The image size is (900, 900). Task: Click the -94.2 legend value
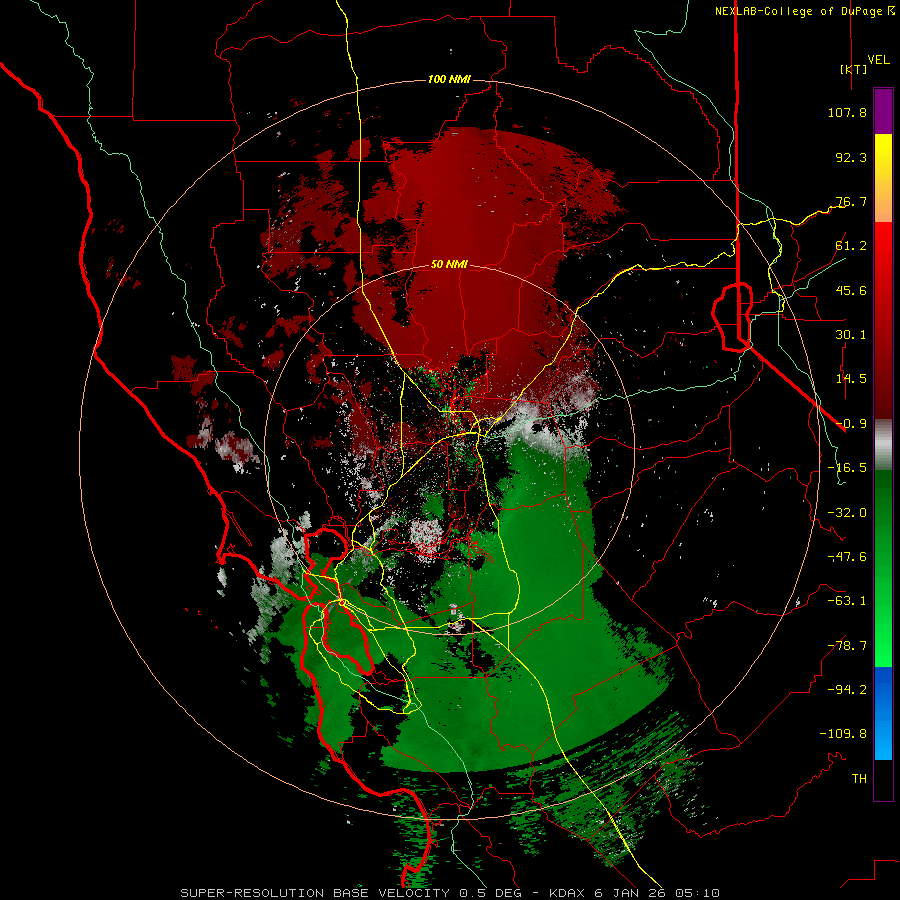(847, 690)
